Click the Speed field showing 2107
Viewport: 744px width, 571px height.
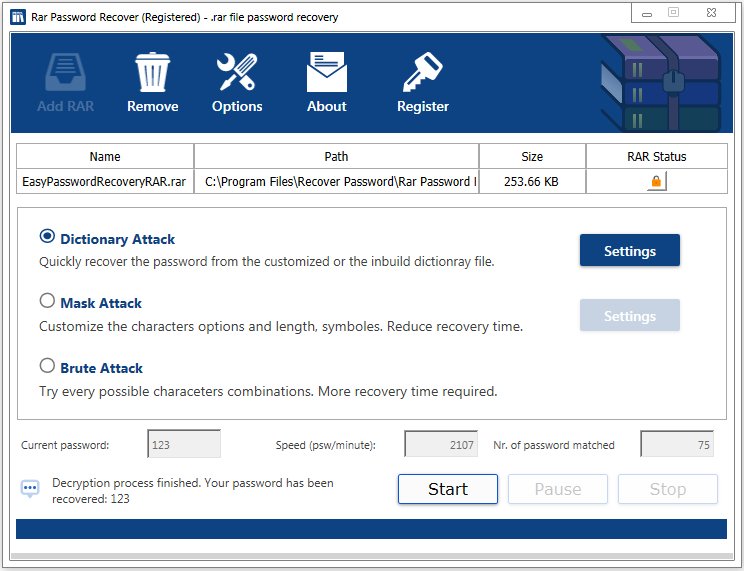[x=441, y=444]
